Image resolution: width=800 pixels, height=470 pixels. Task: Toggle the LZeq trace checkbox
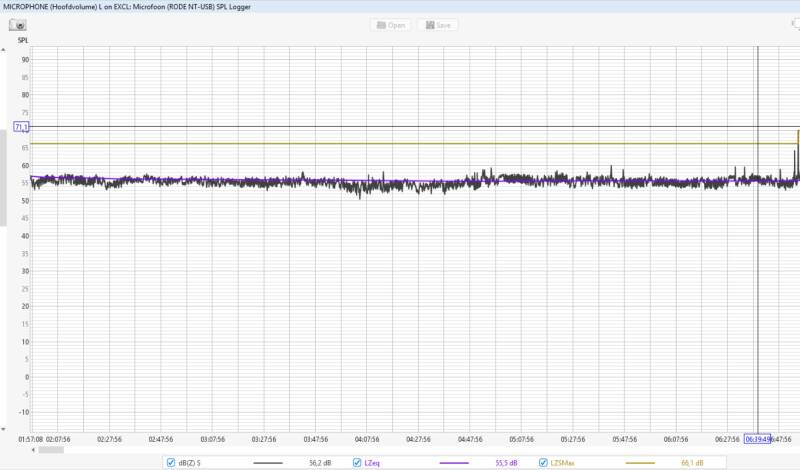pyautogui.click(x=357, y=462)
